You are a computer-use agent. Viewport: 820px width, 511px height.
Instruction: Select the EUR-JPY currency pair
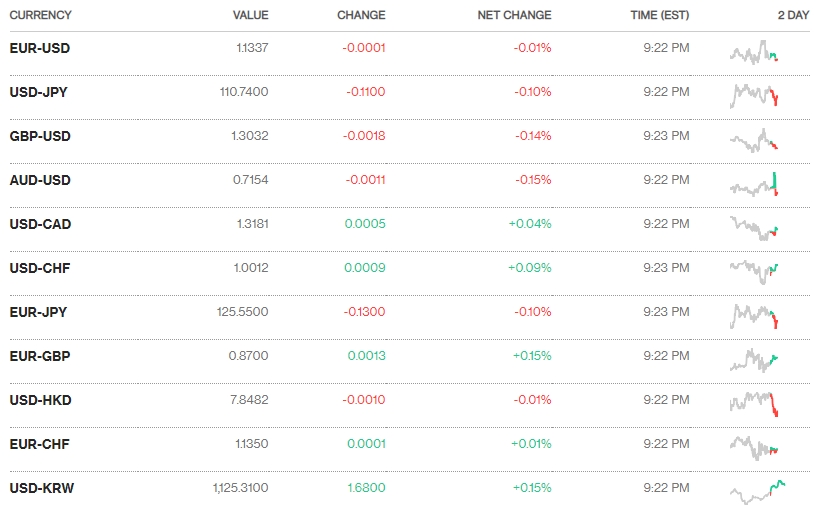[x=38, y=312]
